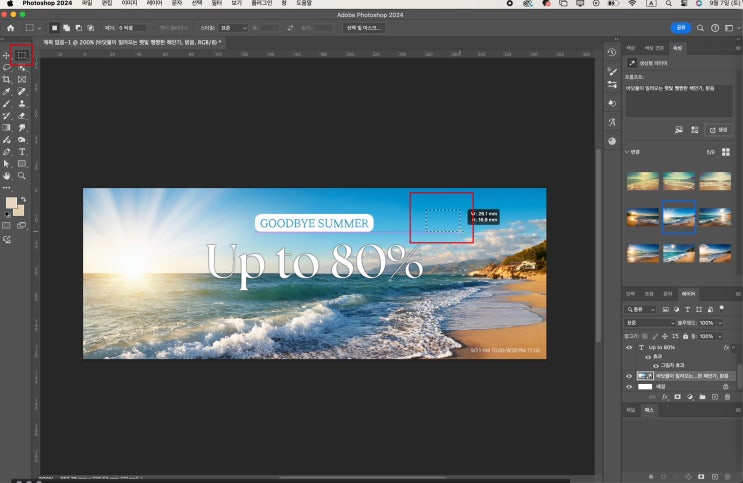The image size is (743, 483).
Task: Click the Select and Mask button
Action: click(x=363, y=28)
